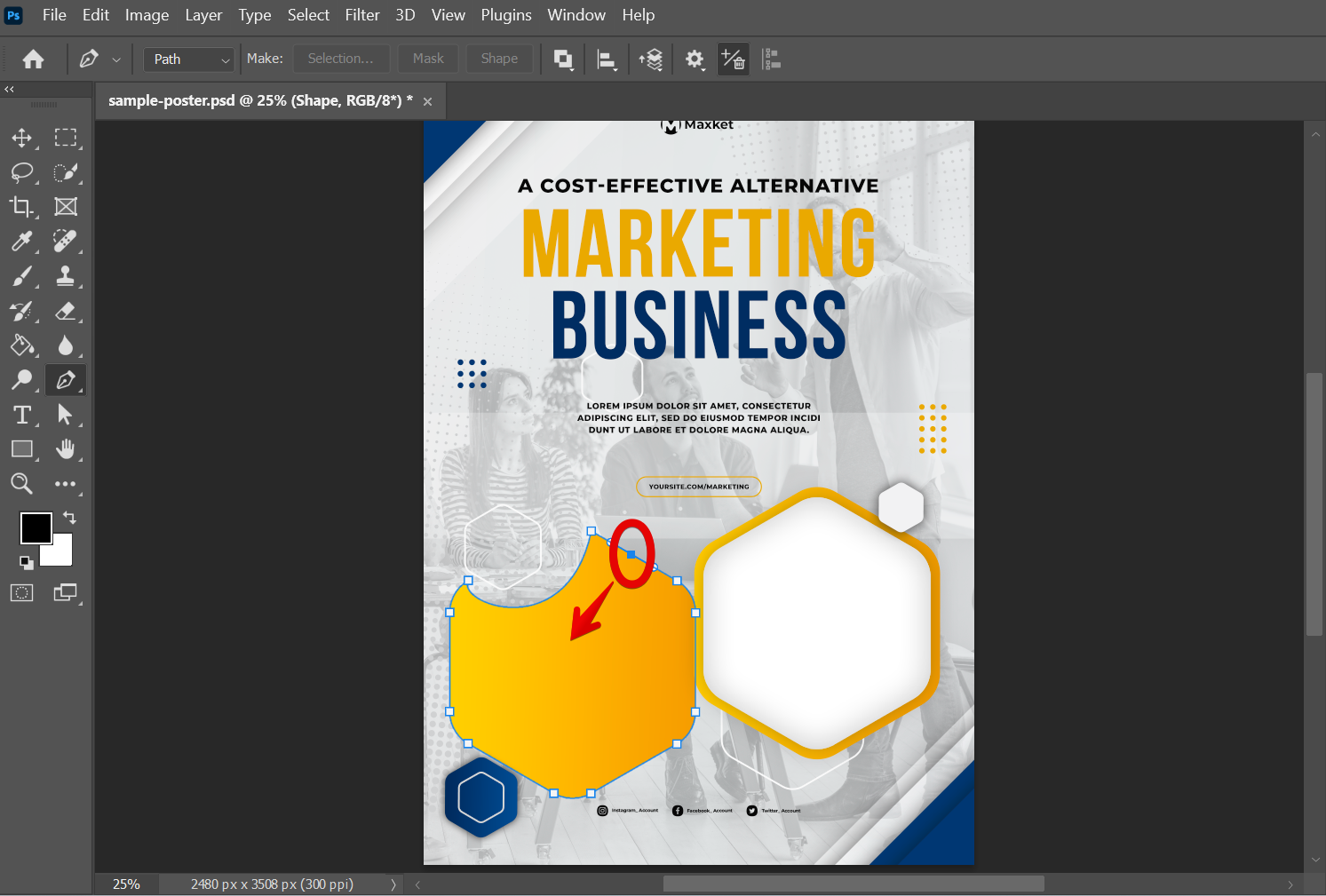The height and width of the screenshot is (896, 1326).
Task: Choose the Horizontal Type tool
Action: pyautogui.click(x=21, y=415)
